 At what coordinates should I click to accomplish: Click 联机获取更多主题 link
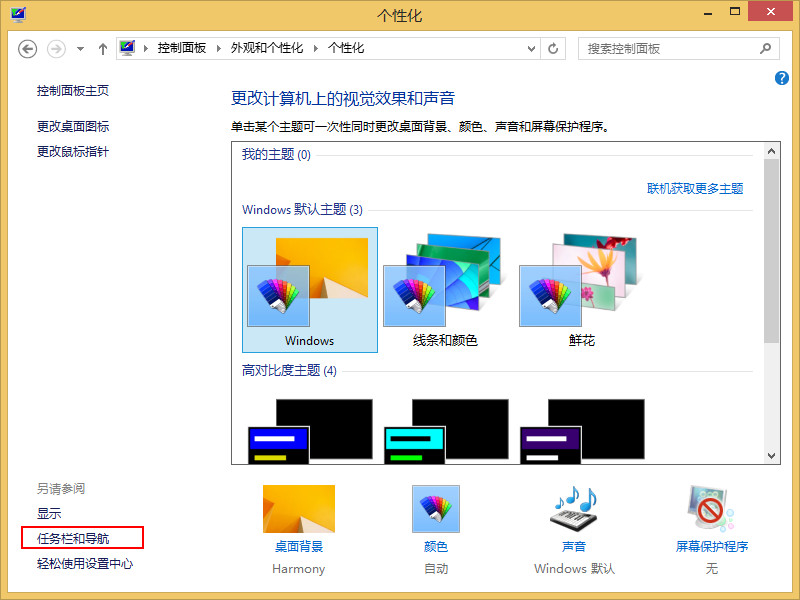click(x=695, y=189)
